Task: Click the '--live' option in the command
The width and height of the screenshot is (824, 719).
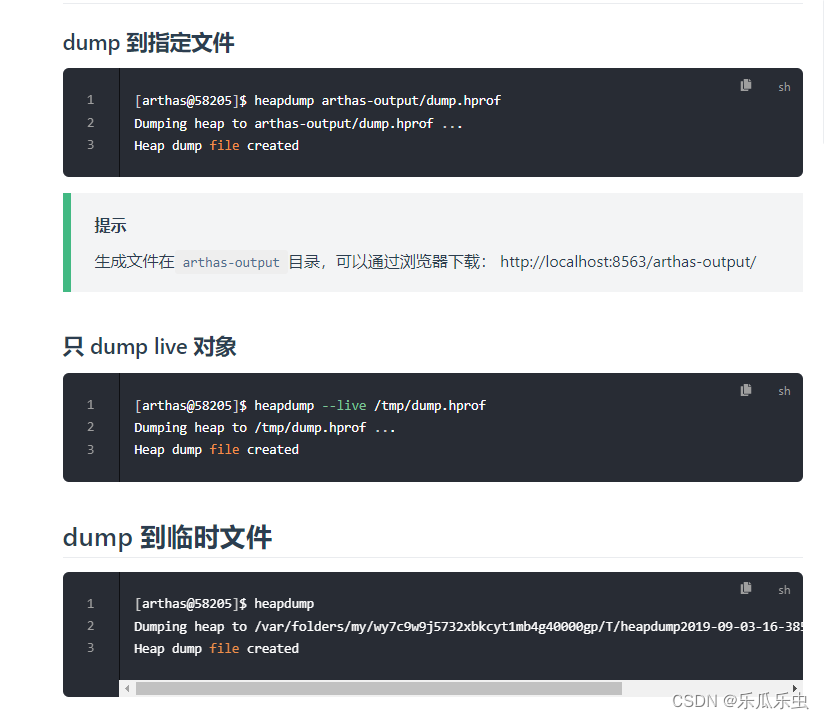Action: coord(344,405)
